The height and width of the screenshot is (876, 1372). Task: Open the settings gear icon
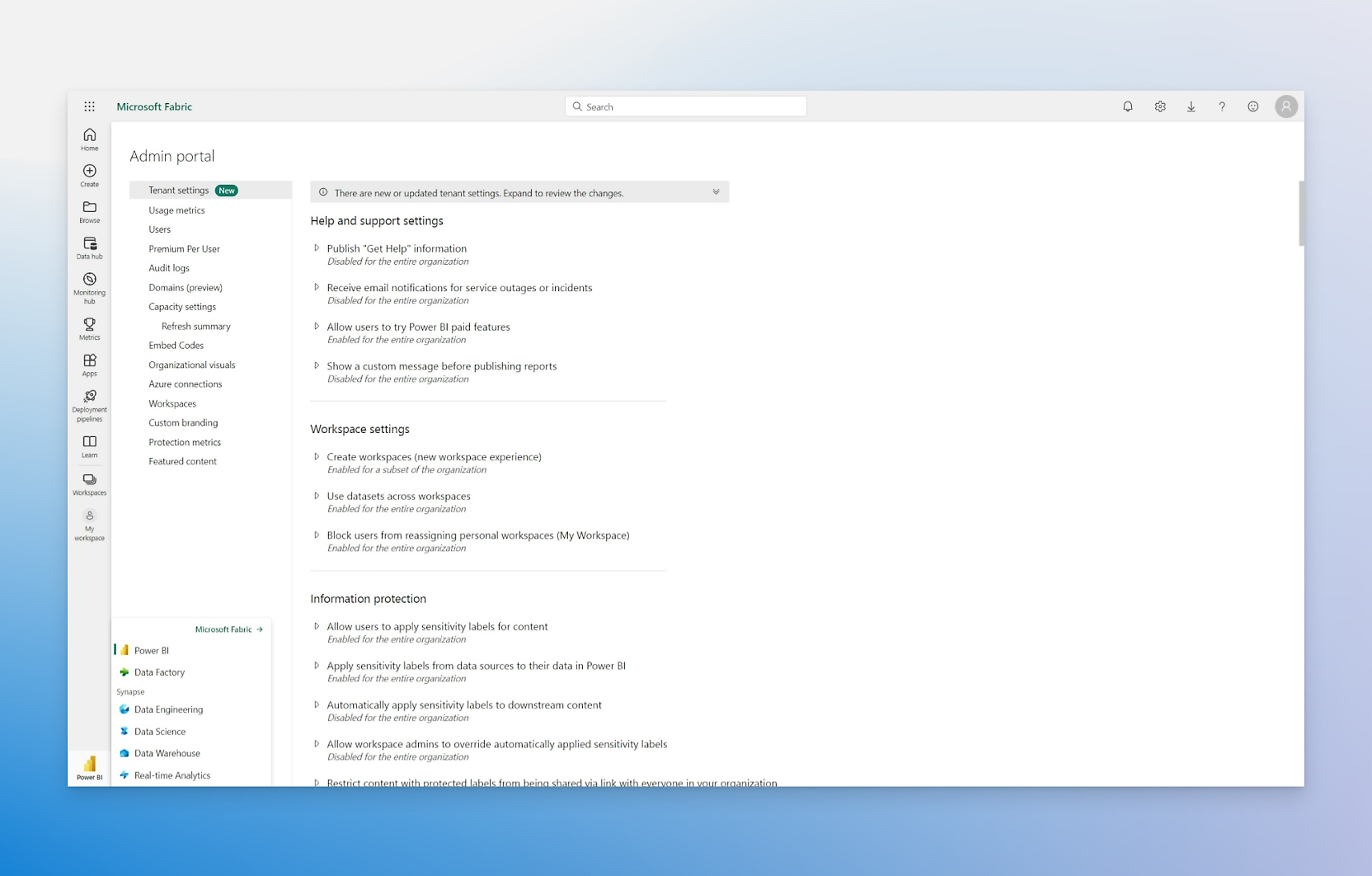point(1159,106)
